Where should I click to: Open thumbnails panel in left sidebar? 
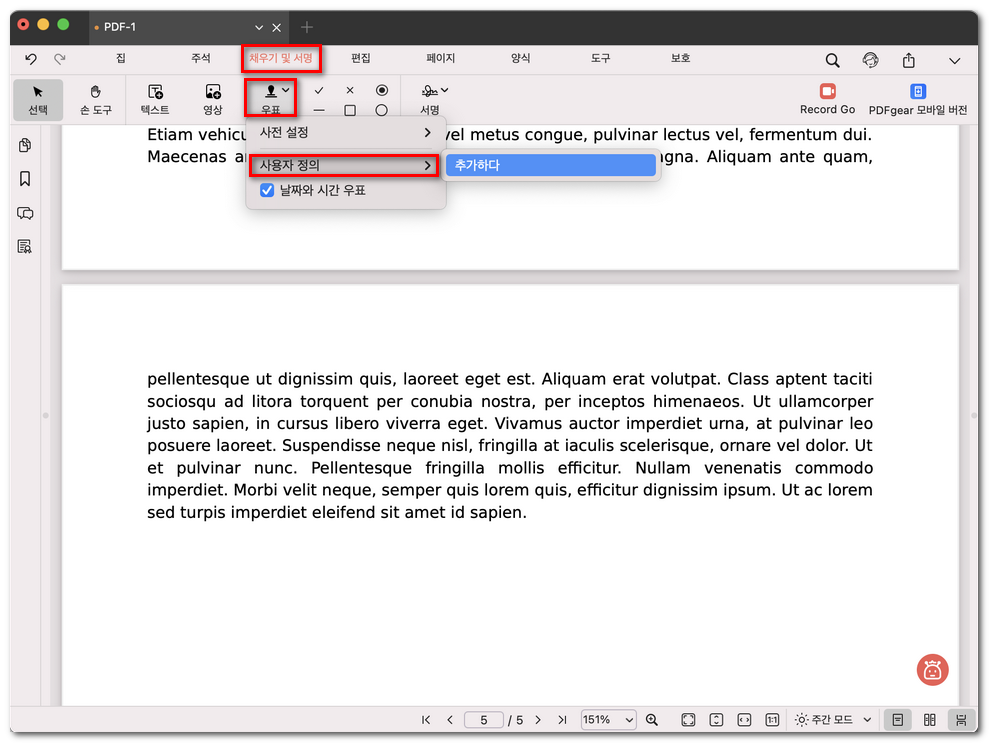point(25,146)
